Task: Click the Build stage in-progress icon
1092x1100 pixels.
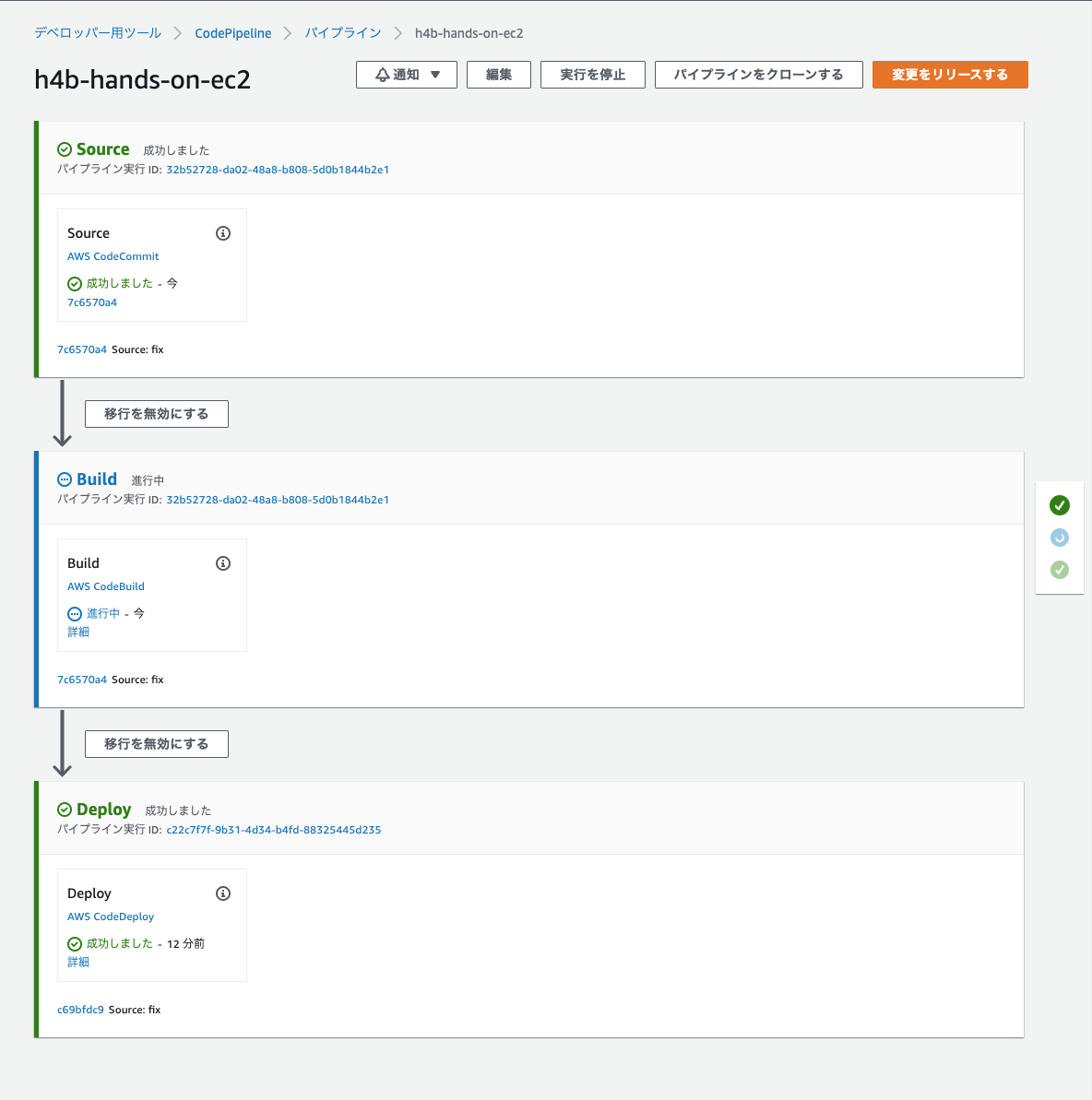Action: click(65, 479)
